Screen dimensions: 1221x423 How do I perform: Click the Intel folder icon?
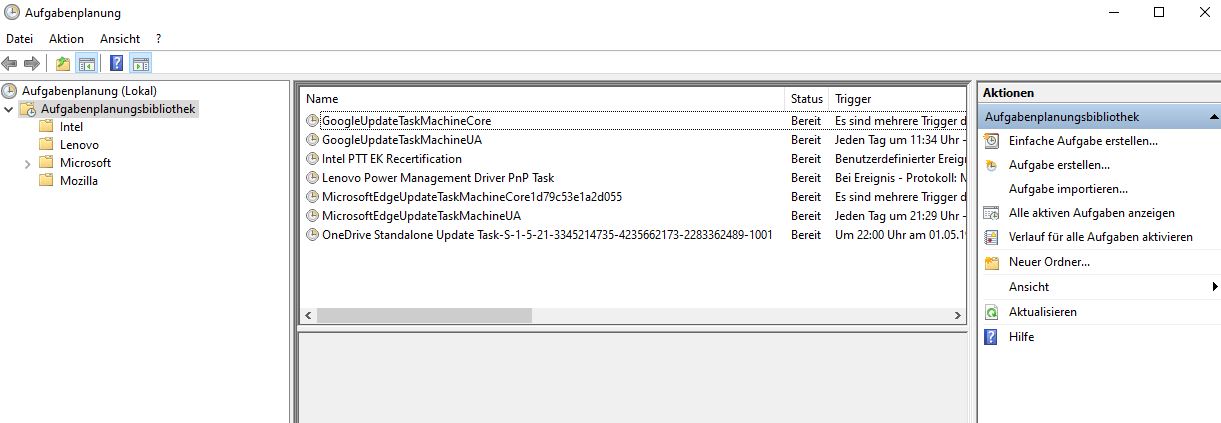(46, 127)
